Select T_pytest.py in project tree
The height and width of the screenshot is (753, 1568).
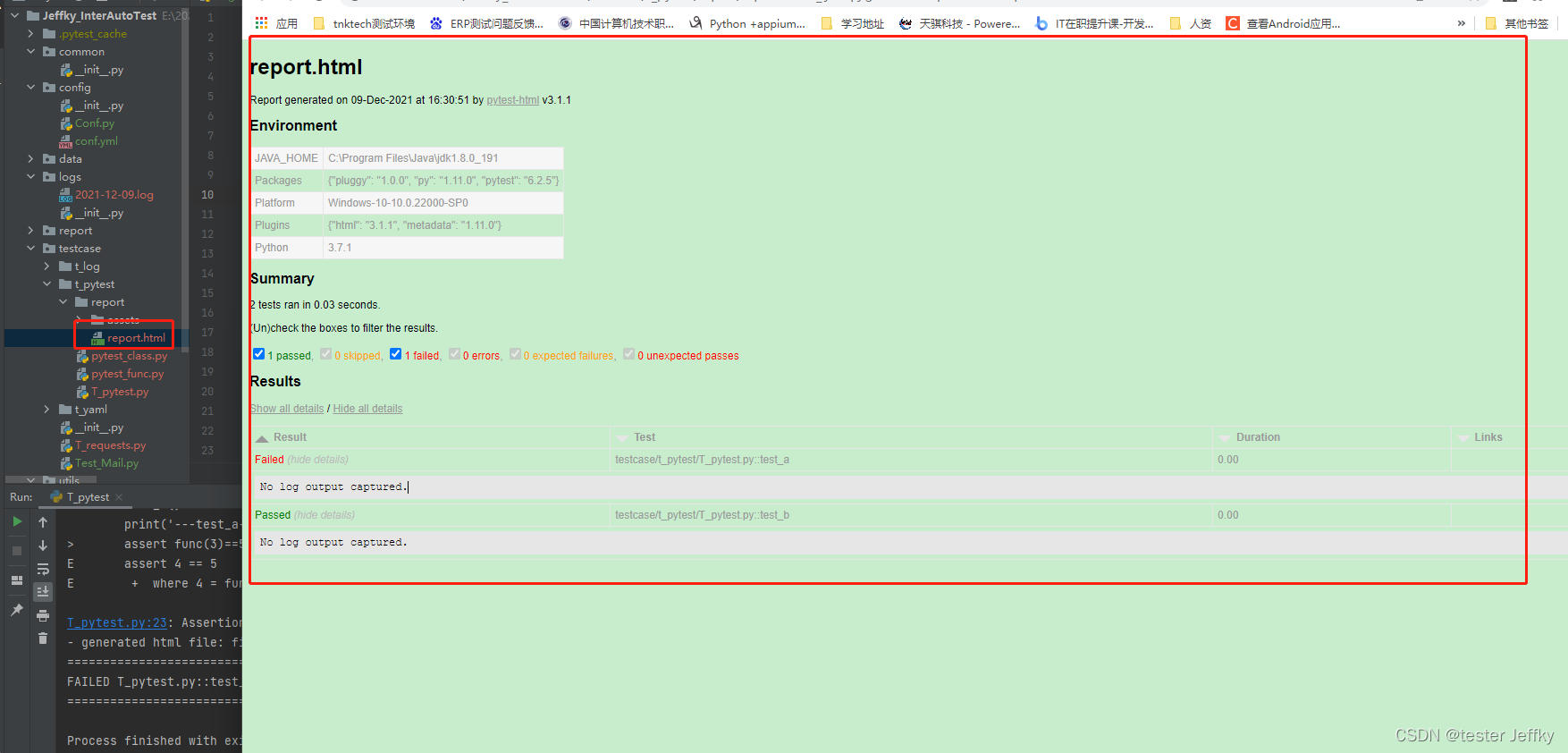tap(120, 392)
